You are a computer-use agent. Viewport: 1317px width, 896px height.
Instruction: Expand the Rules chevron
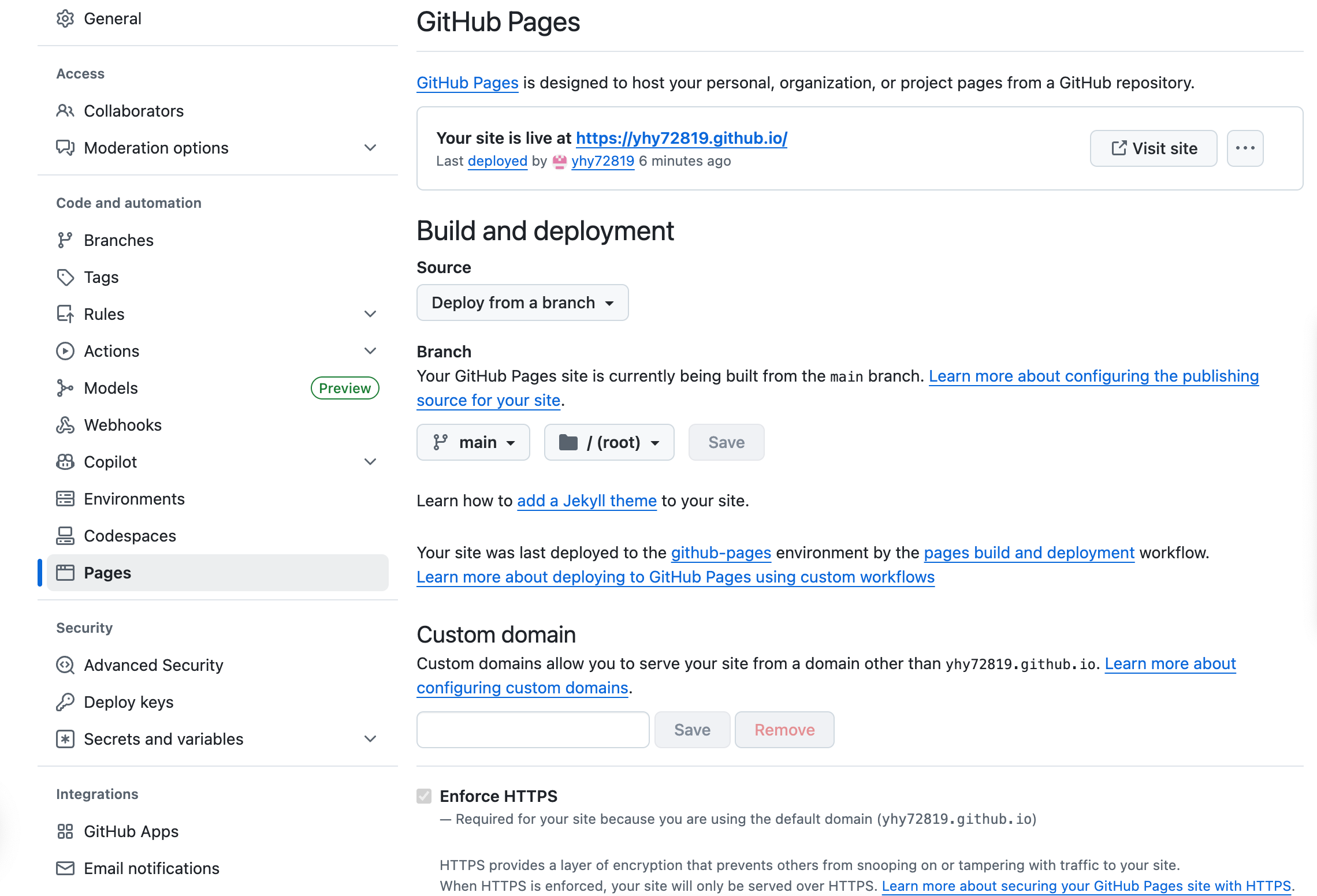(370, 314)
